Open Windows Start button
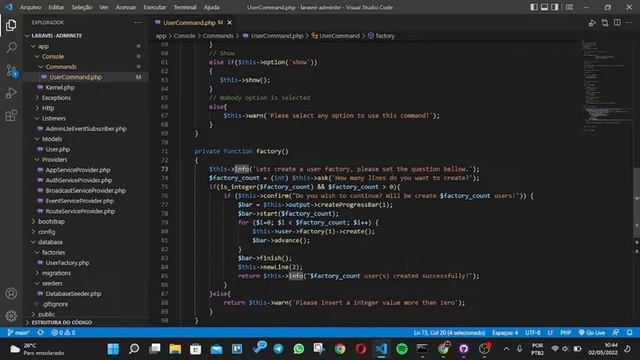The height and width of the screenshot is (360, 640). tap(113, 349)
